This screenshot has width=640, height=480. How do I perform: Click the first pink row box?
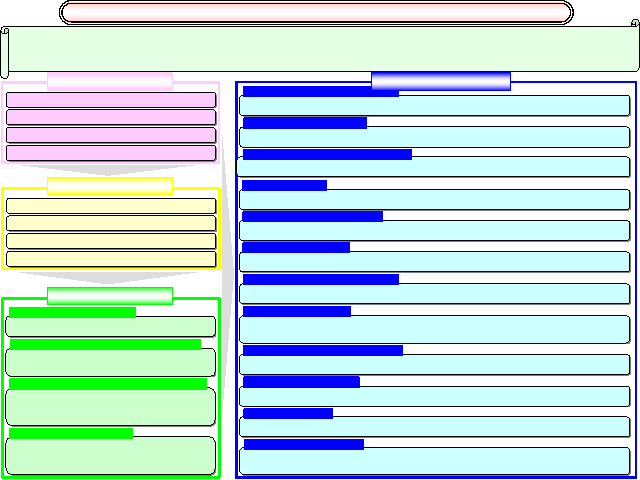(x=111, y=100)
